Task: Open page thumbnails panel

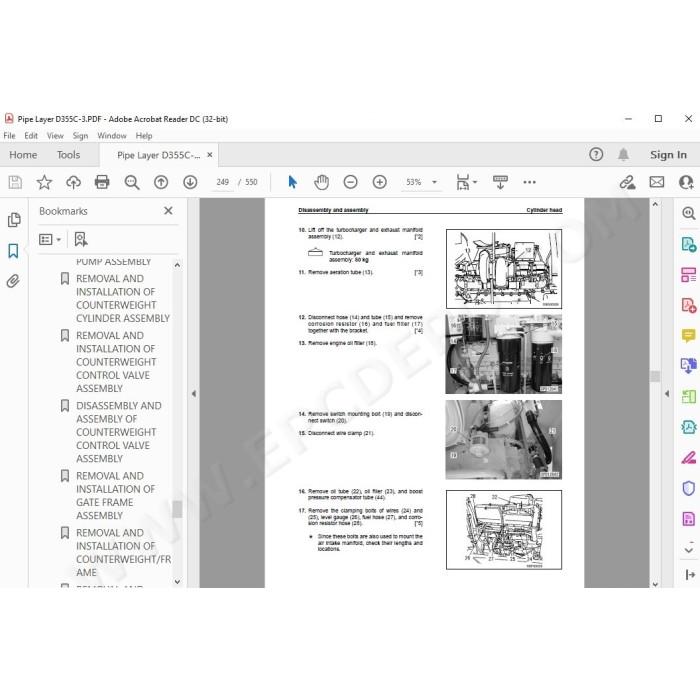Action: (x=14, y=220)
